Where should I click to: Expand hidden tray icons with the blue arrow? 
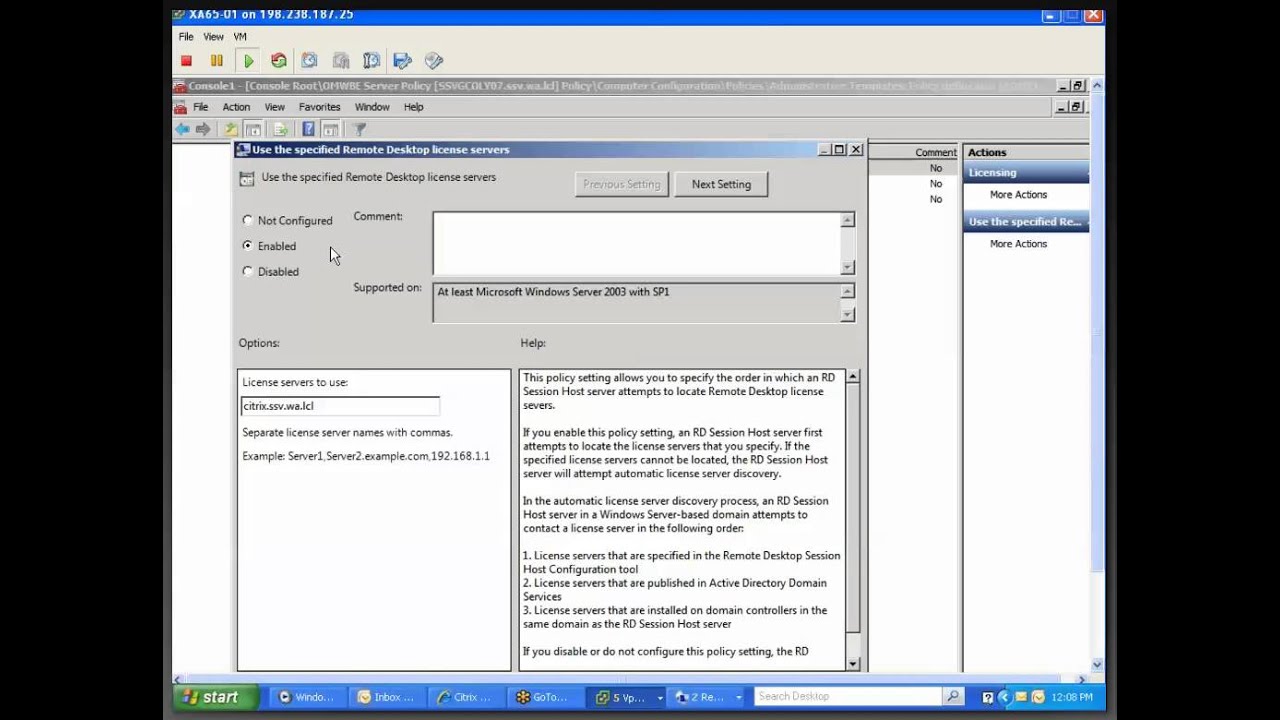pyautogui.click(x=1006, y=697)
